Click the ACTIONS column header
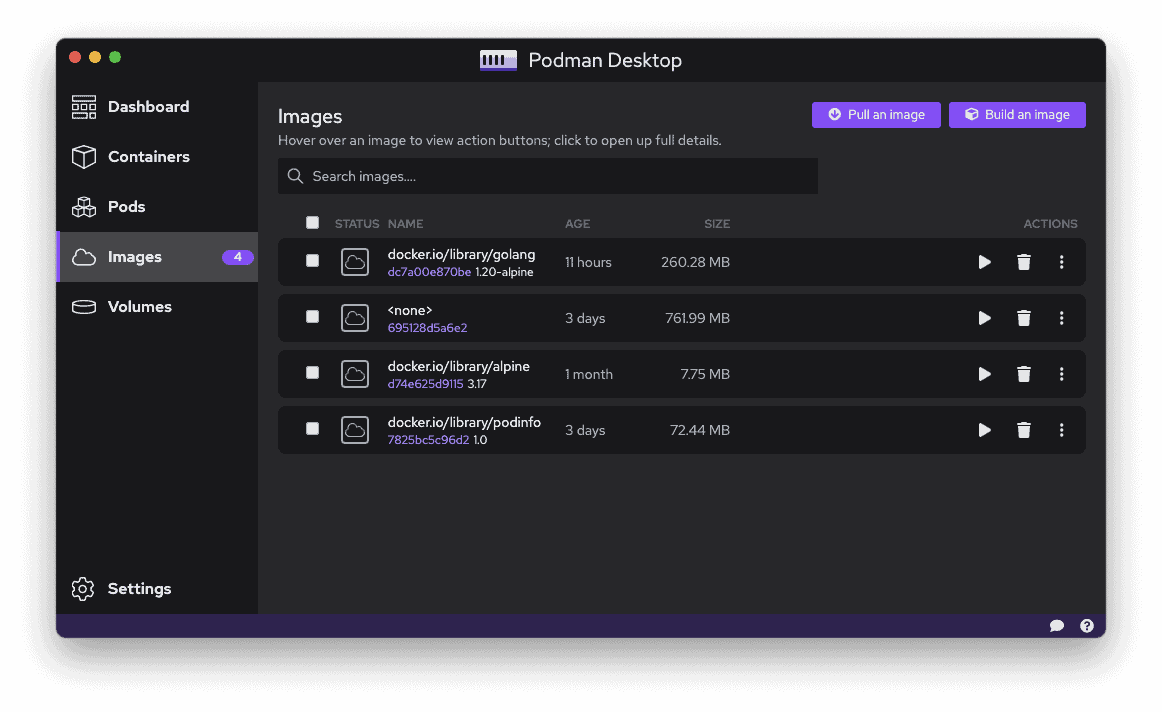The width and height of the screenshot is (1162, 712). pos(1050,224)
